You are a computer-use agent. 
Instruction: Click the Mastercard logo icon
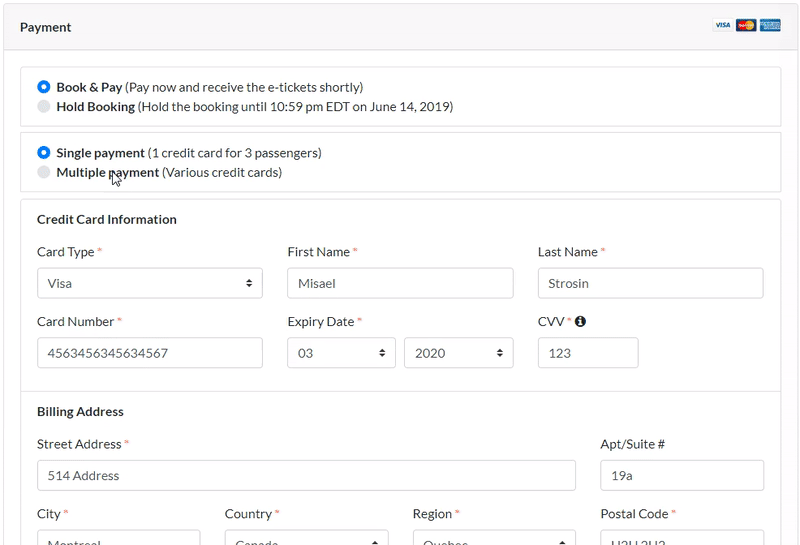[746, 26]
